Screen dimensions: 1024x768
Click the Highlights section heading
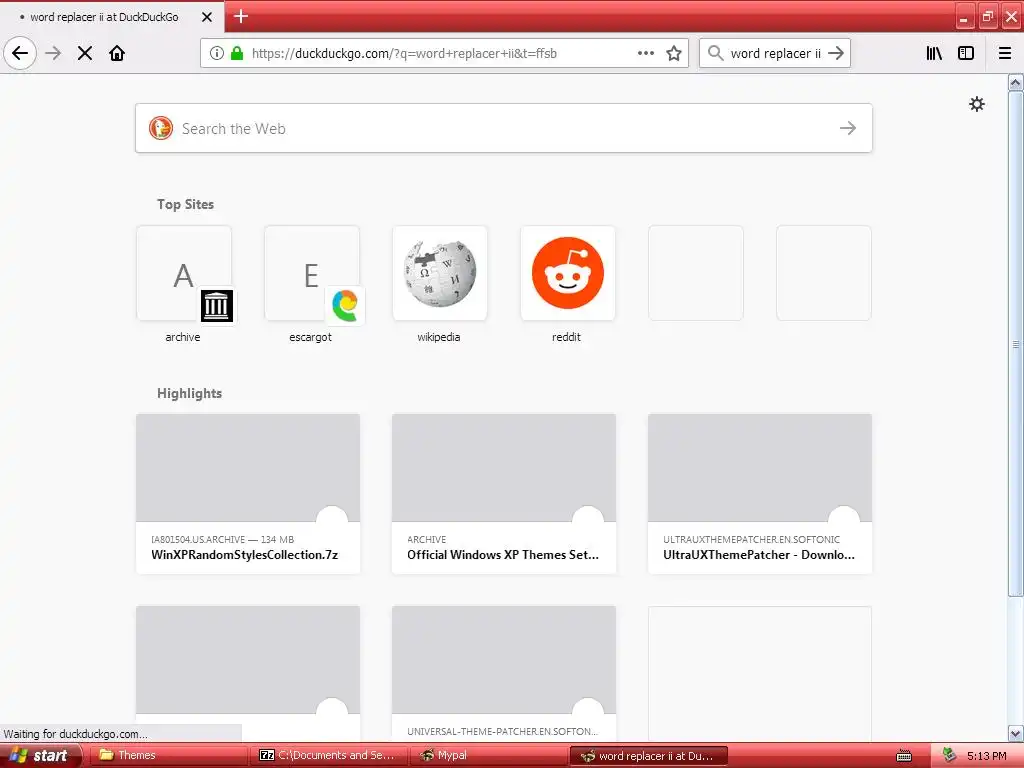(189, 393)
